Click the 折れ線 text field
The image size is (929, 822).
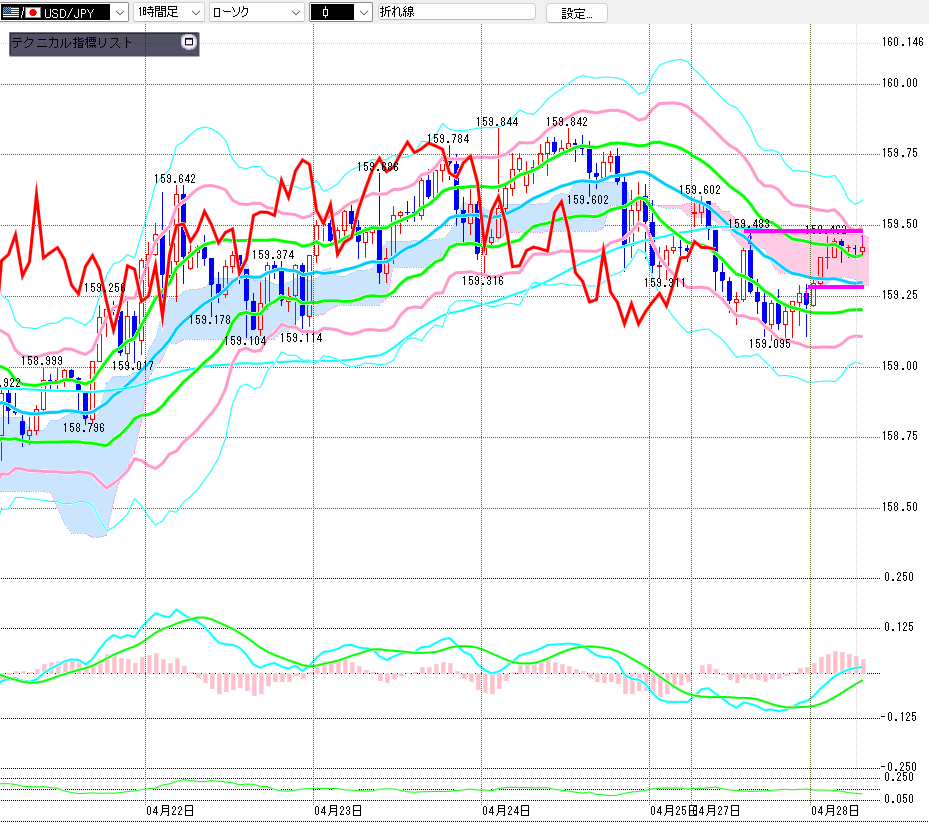pos(456,13)
